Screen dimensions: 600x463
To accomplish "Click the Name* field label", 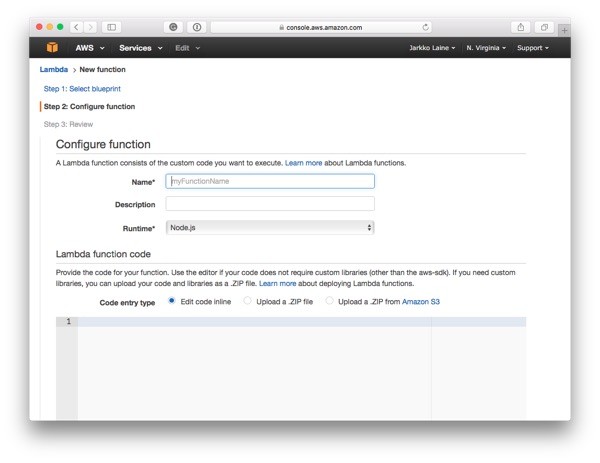I will (x=143, y=182).
